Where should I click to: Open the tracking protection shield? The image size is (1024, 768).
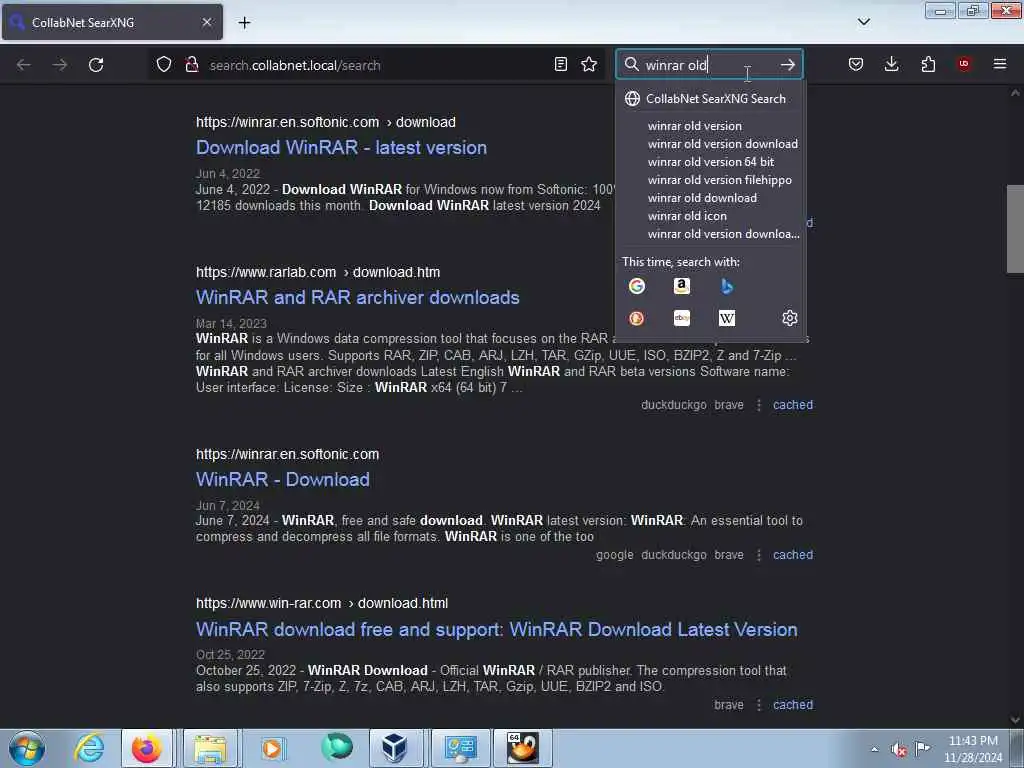[164, 65]
